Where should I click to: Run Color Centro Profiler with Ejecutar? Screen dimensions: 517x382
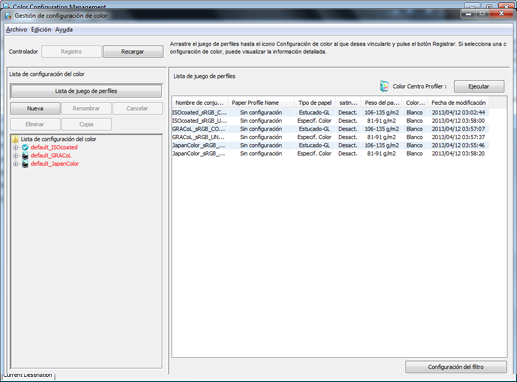pos(479,86)
